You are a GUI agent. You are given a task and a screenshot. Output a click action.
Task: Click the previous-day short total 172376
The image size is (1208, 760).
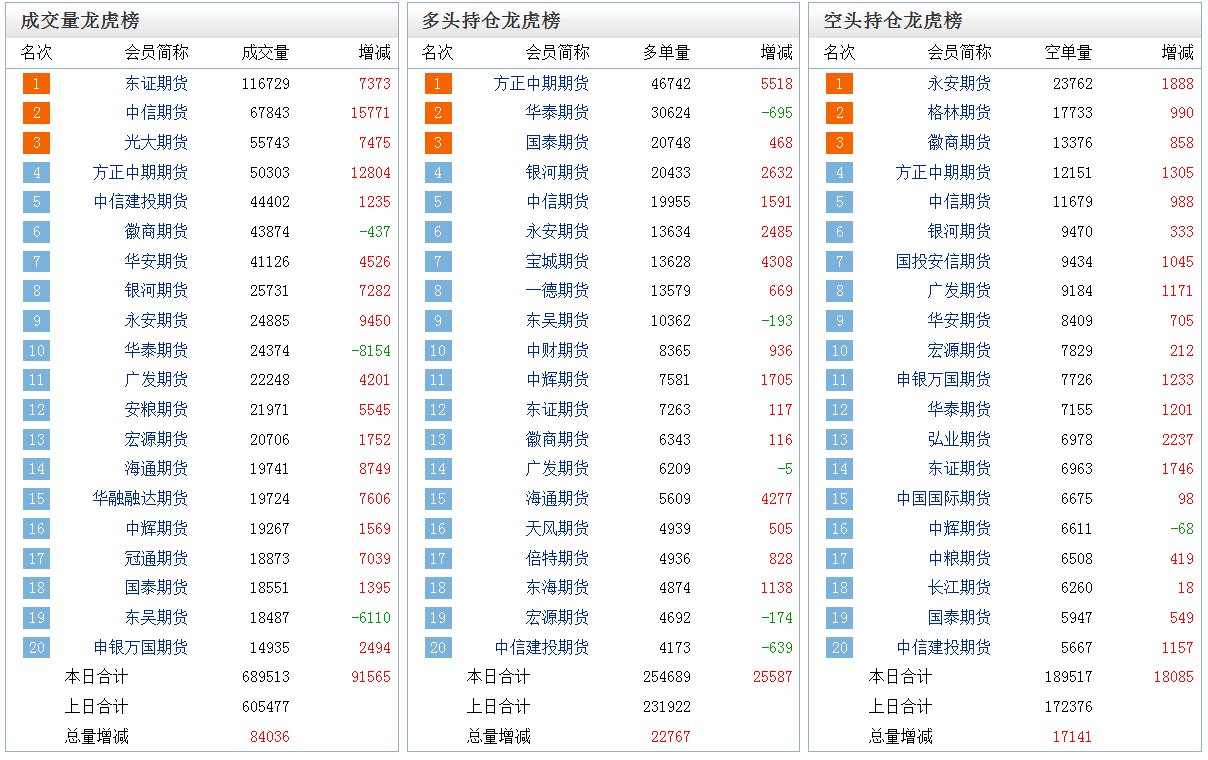[x=1069, y=707]
